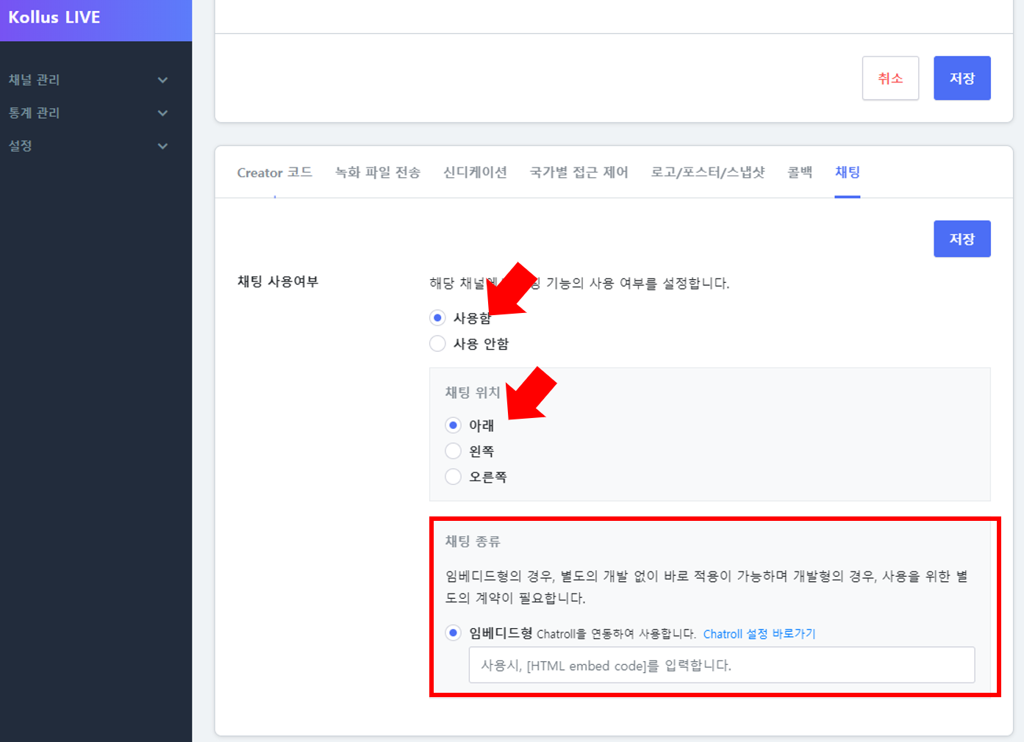
Task: Open the Chatroll 설정 바로가기 link
Action: [760, 634]
